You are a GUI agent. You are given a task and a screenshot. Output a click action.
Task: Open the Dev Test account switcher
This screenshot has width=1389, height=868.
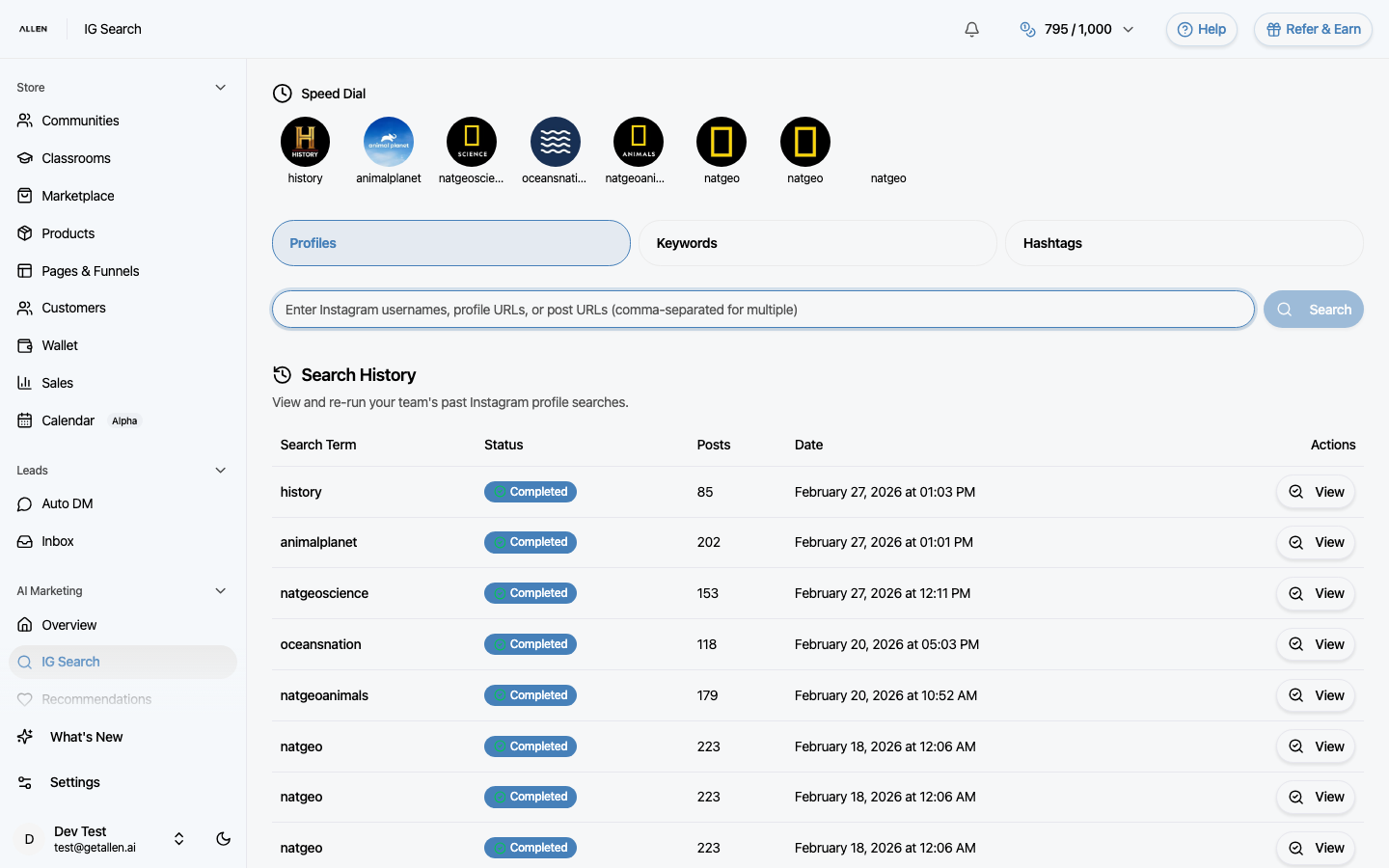[x=178, y=838]
